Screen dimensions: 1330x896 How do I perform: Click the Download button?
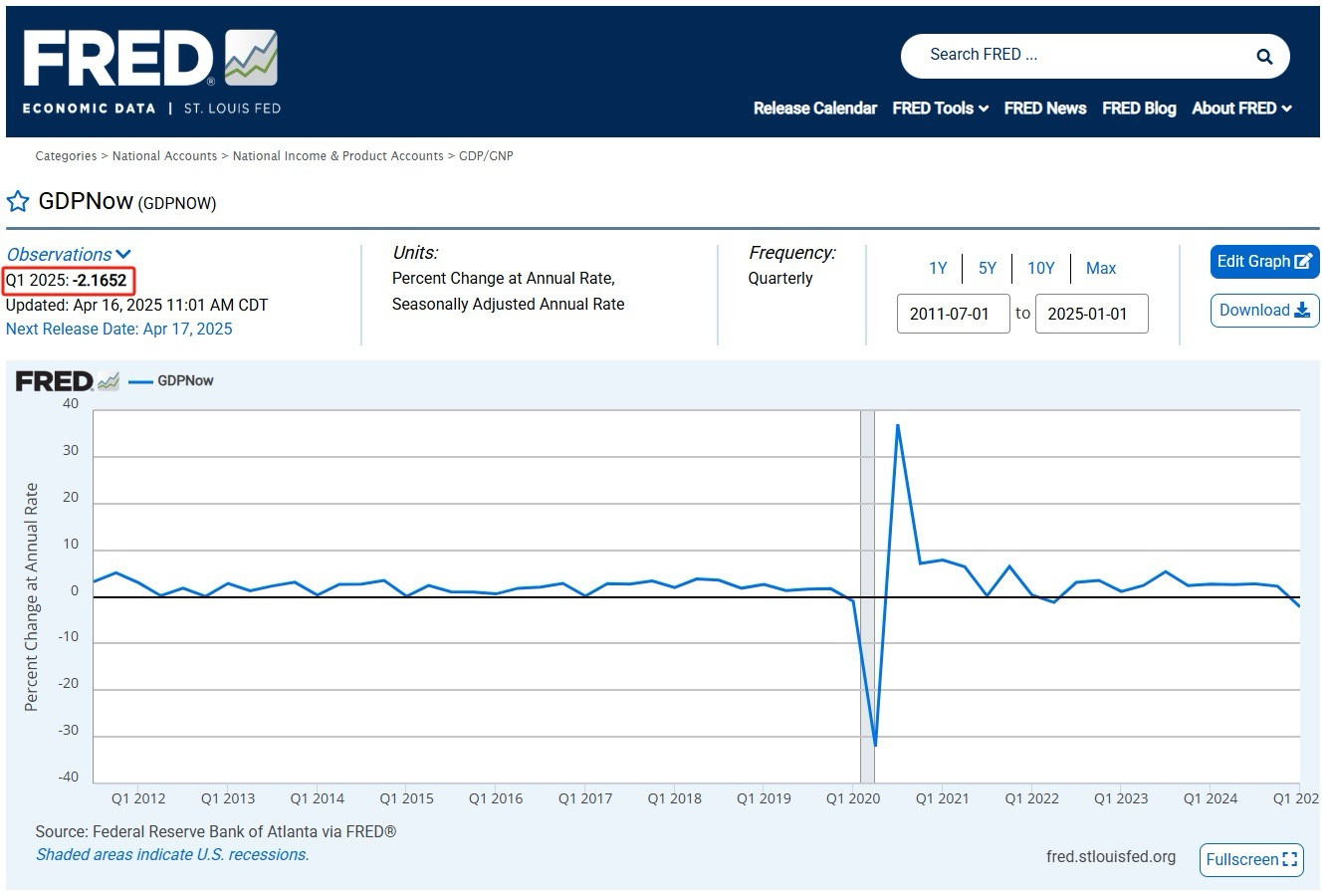tap(1264, 311)
